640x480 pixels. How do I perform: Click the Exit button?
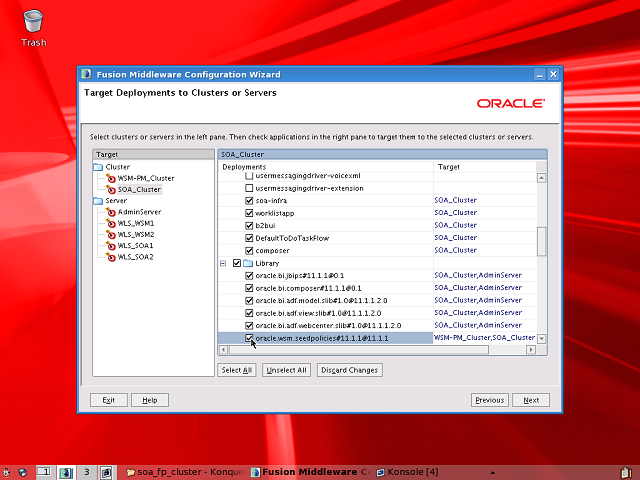(x=109, y=400)
